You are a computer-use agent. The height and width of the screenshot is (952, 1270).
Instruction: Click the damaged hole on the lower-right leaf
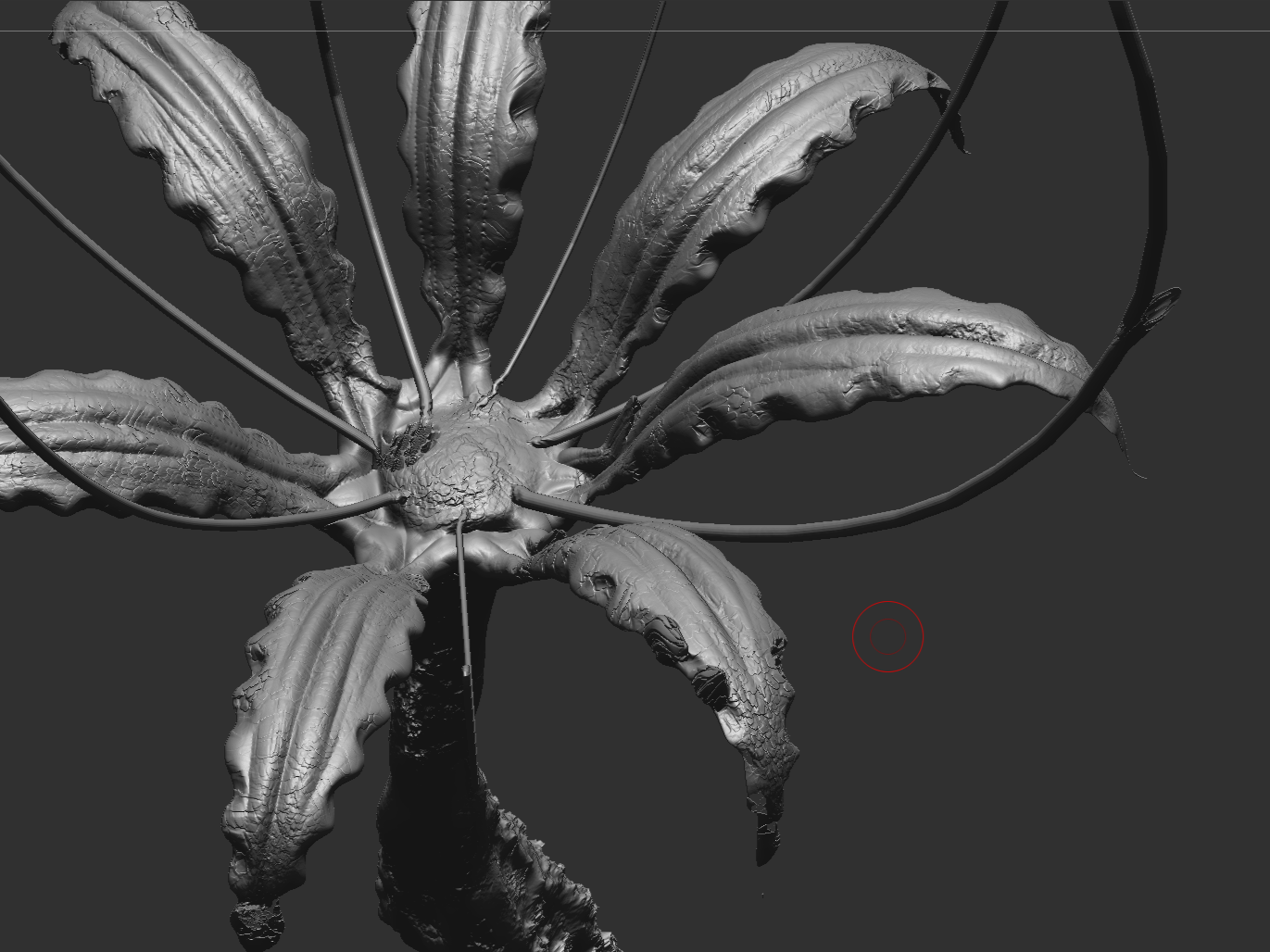pos(713,685)
